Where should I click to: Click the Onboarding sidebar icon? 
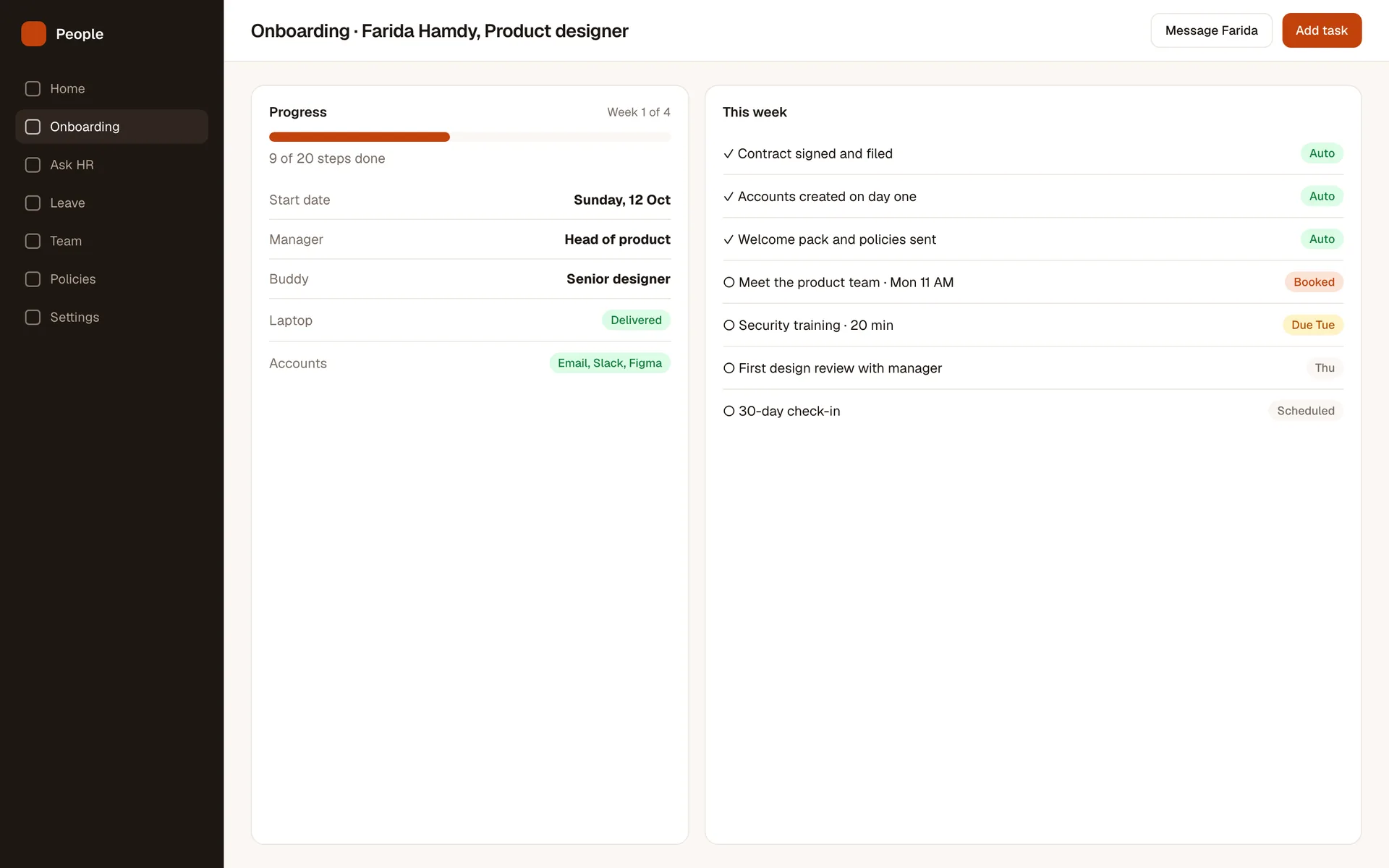(33, 127)
